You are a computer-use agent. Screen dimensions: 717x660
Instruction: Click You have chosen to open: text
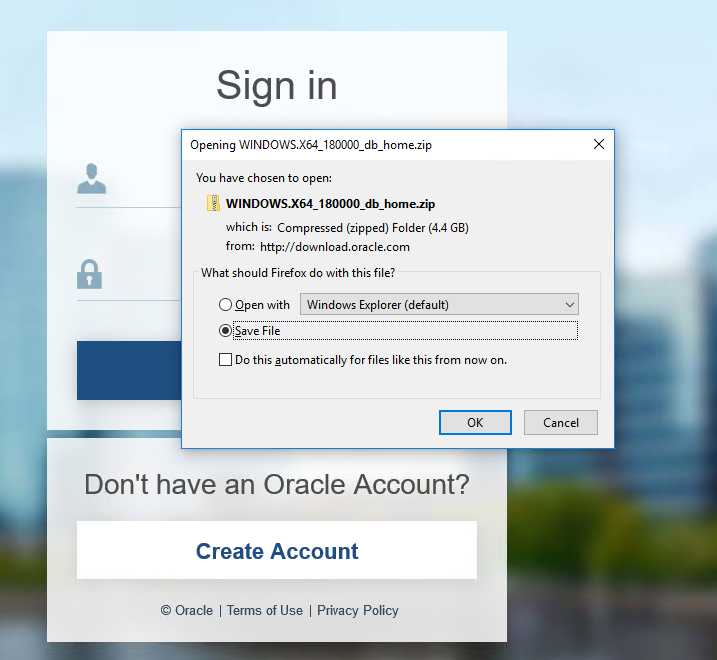[264, 178]
